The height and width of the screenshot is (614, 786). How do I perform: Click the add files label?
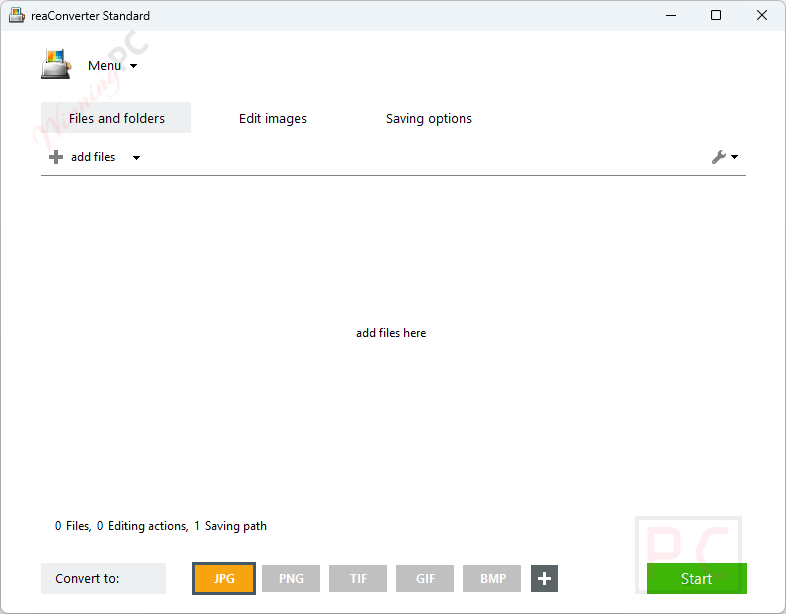click(x=93, y=157)
